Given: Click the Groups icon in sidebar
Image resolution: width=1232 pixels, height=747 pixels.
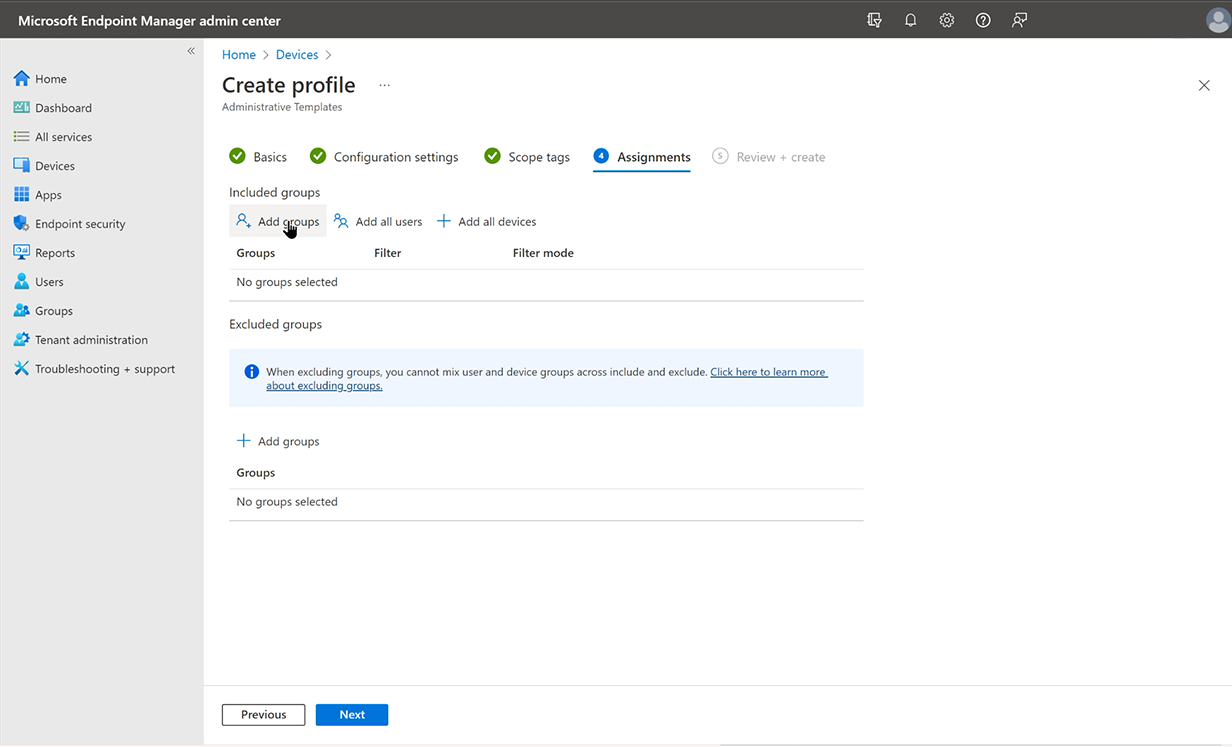Looking at the screenshot, I should tap(21, 311).
